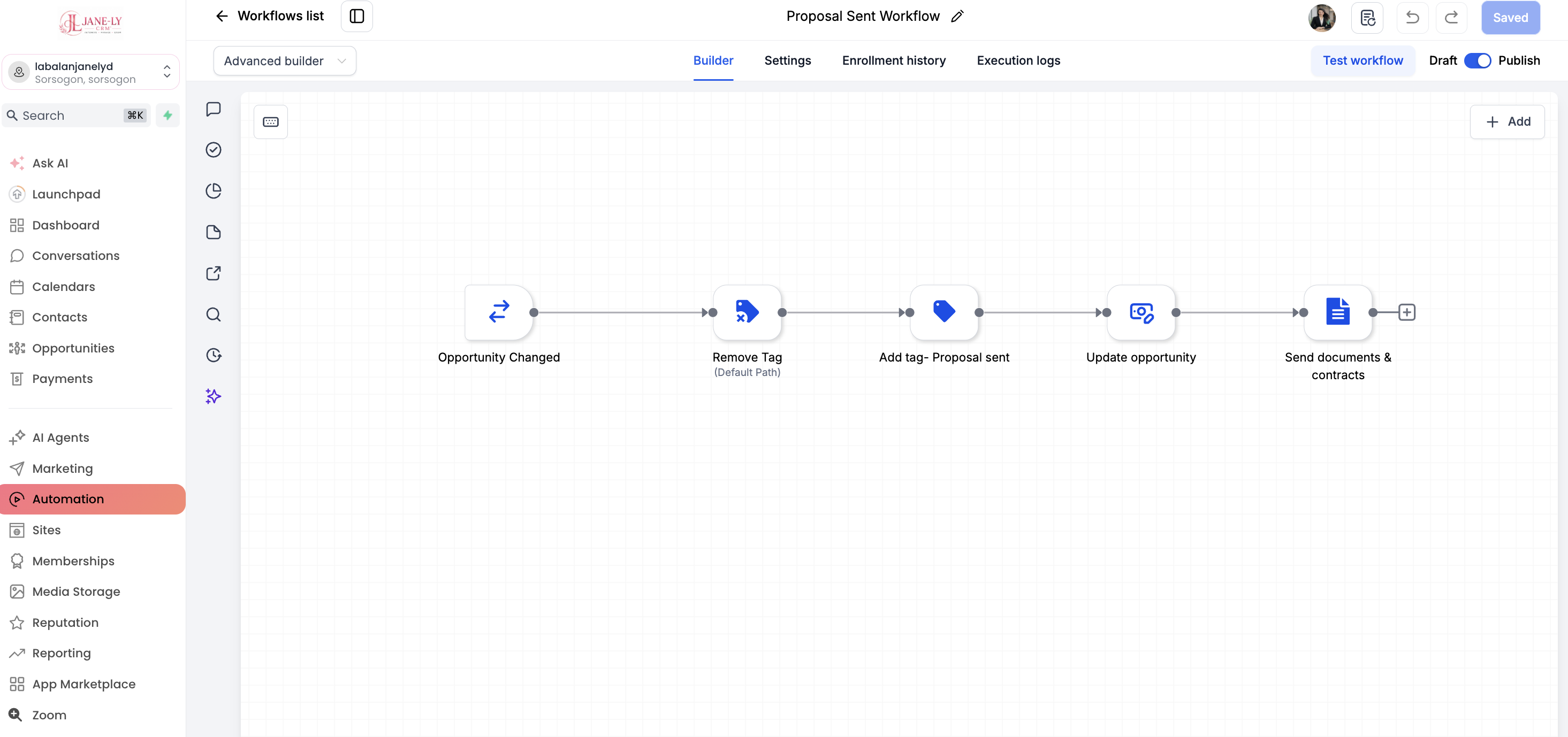The width and height of the screenshot is (1568, 737).
Task: Open the Advanced builder dropdown
Action: tap(284, 61)
